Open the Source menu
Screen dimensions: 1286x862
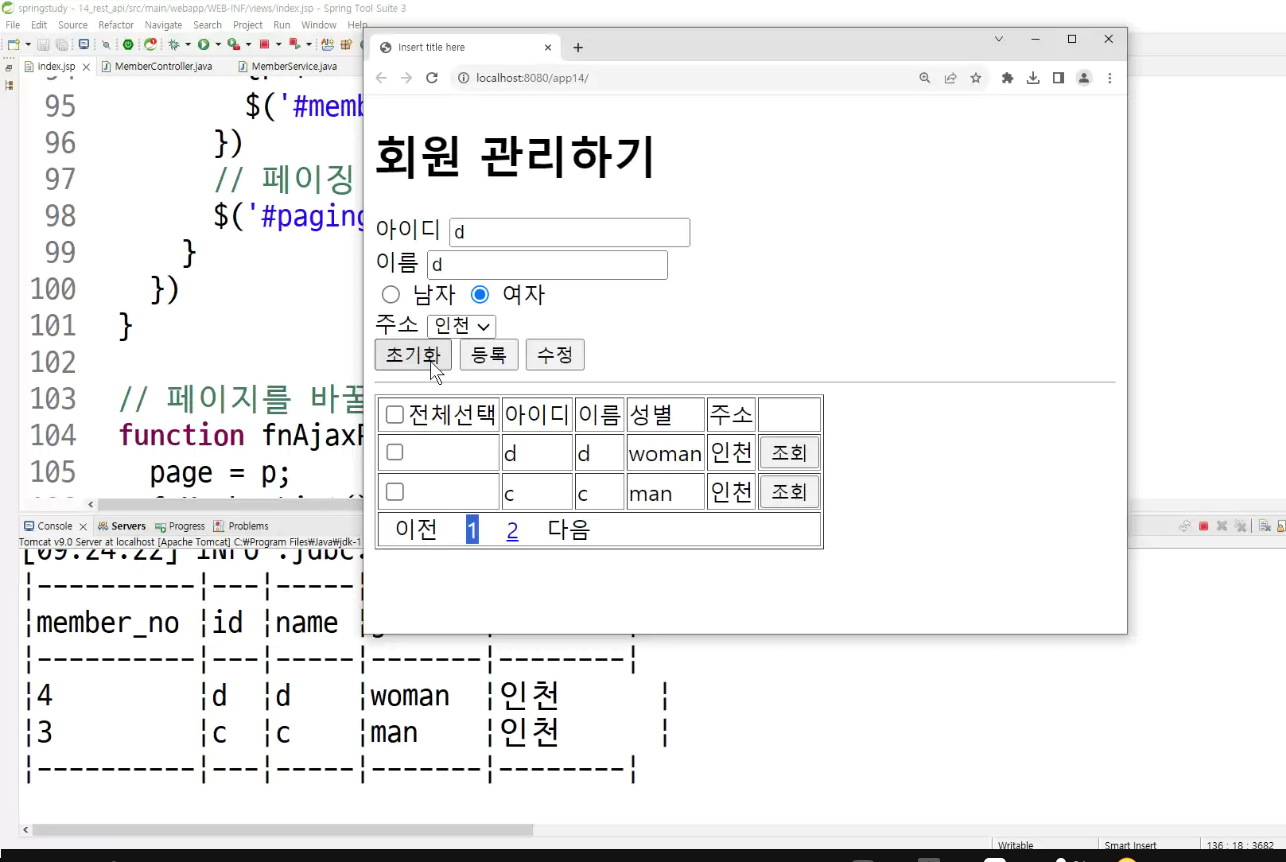(73, 25)
